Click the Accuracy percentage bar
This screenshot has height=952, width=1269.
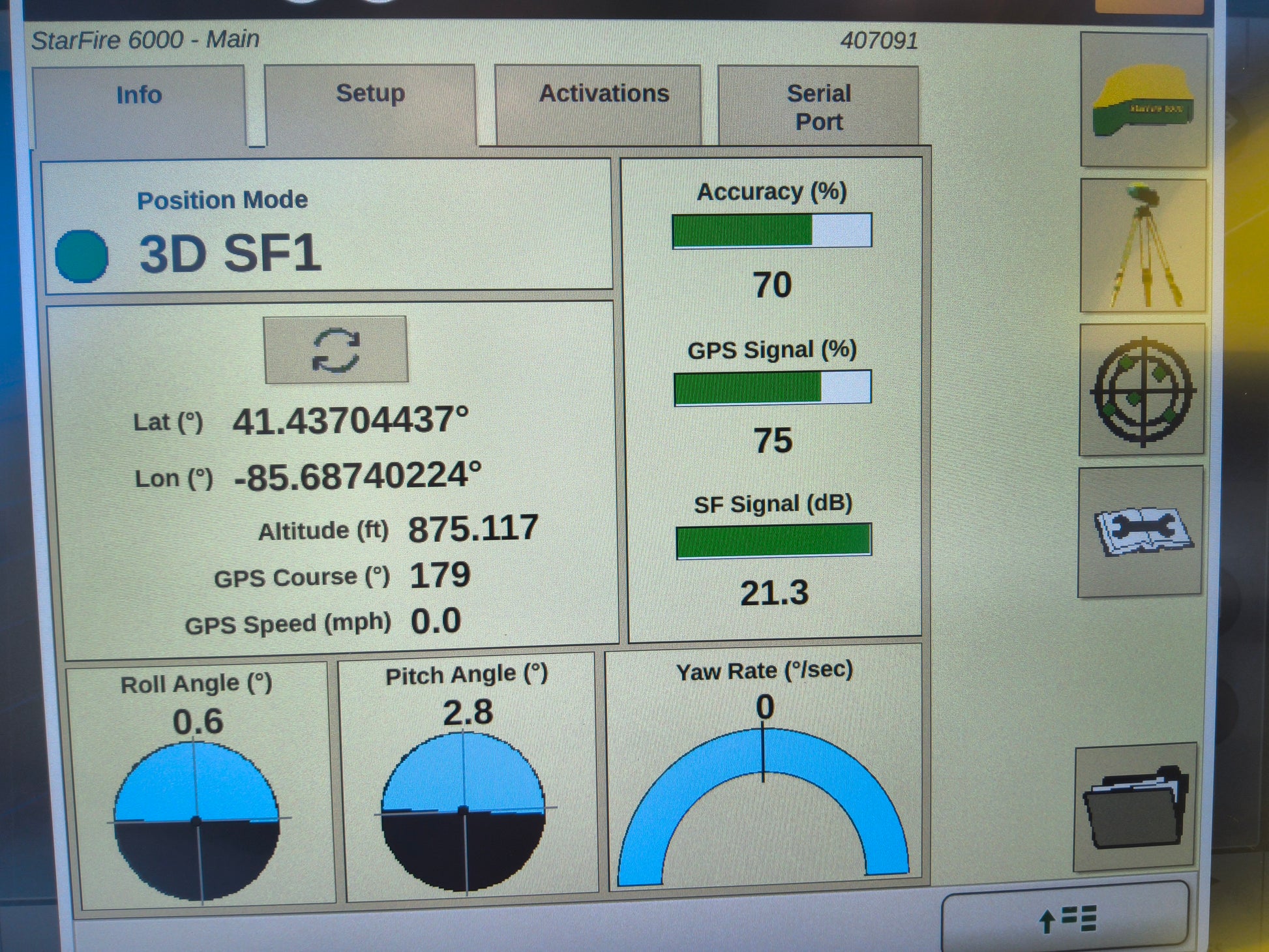tap(772, 231)
